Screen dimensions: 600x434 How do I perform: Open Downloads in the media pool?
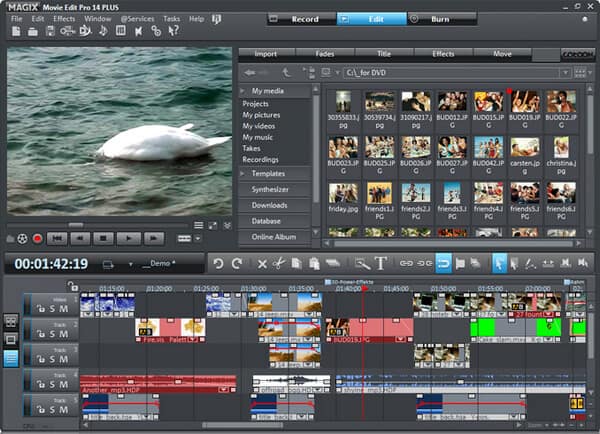click(274, 206)
